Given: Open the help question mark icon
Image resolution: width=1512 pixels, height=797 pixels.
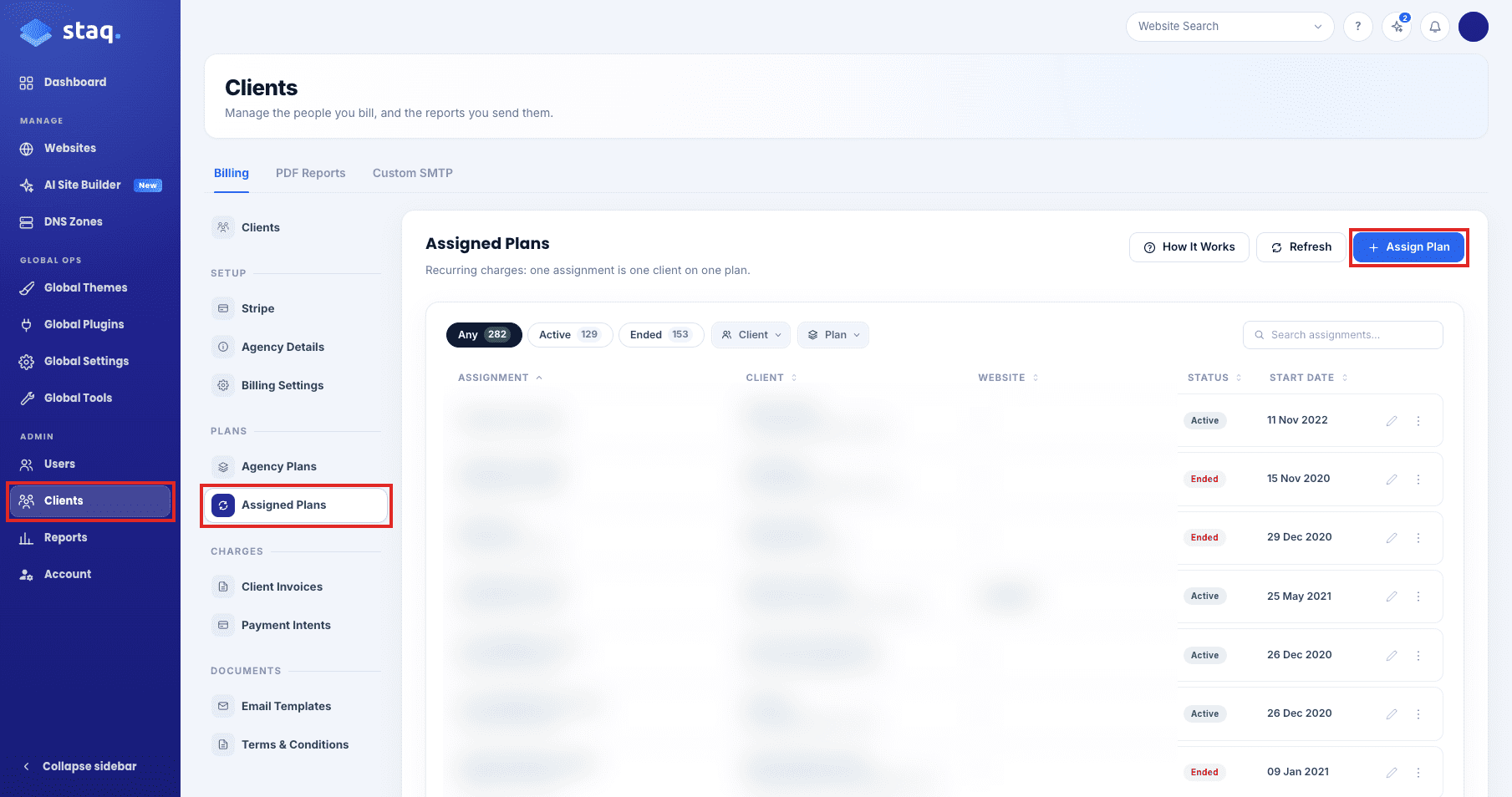Looking at the screenshot, I should [x=1358, y=27].
